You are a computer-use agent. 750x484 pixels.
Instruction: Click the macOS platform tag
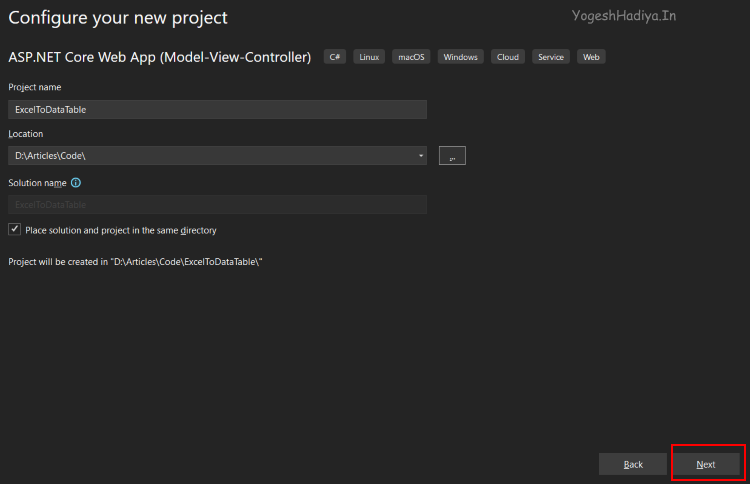pos(411,57)
